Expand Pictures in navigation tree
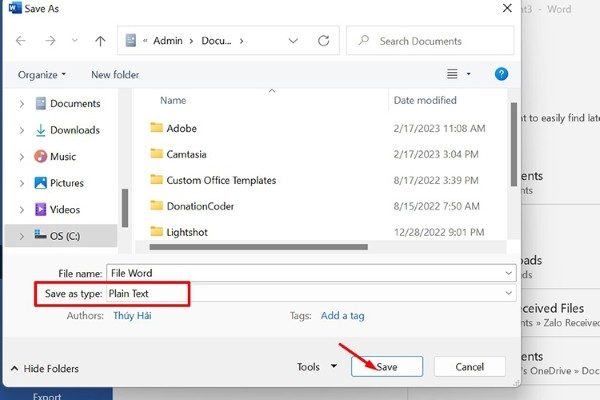 tap(22, 183)
